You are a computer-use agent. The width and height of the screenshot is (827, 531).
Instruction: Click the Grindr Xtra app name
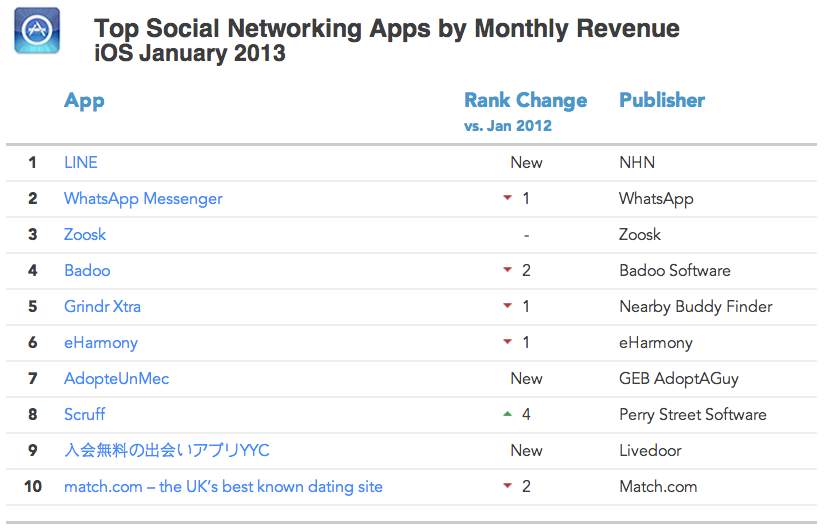pyautogui.click(x=102, y=307)
